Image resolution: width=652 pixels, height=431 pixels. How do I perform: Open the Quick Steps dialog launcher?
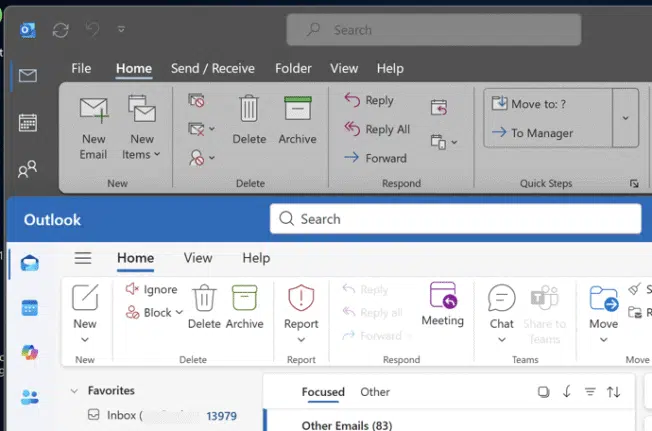(634, 184)
